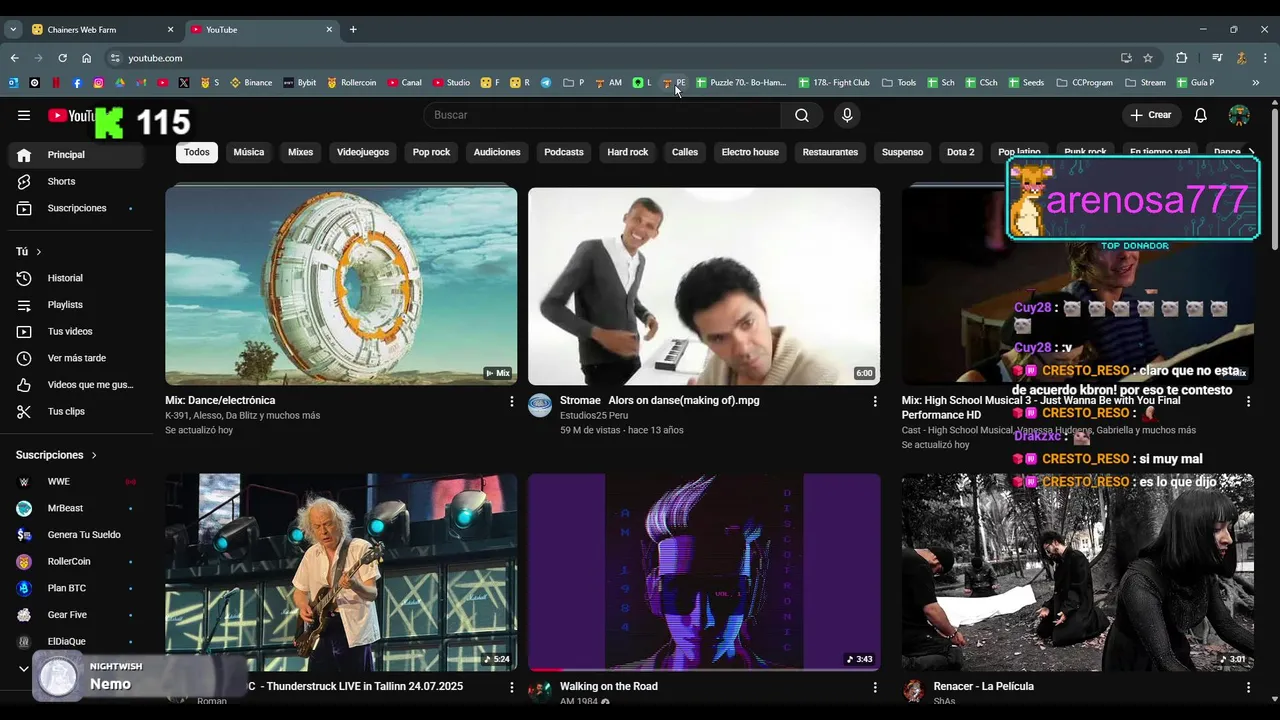Open Historial in the sidebar
The width and height of the screenshot is (1280, 720).
pos(78,278)
